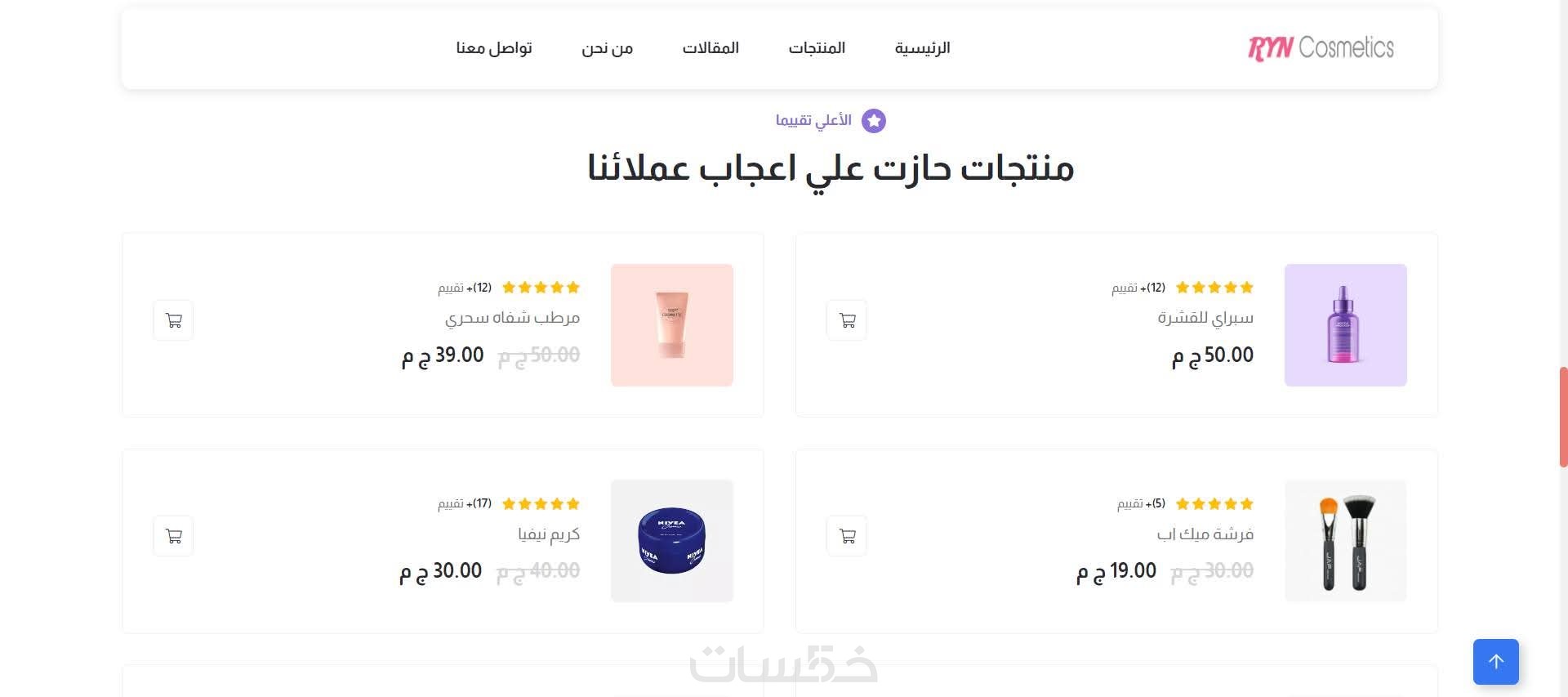This screenshot has width=1568, height=697.
Task: Click the red page scrollbar thumb
Action: pyautogui.click(x=1563, y=417)
